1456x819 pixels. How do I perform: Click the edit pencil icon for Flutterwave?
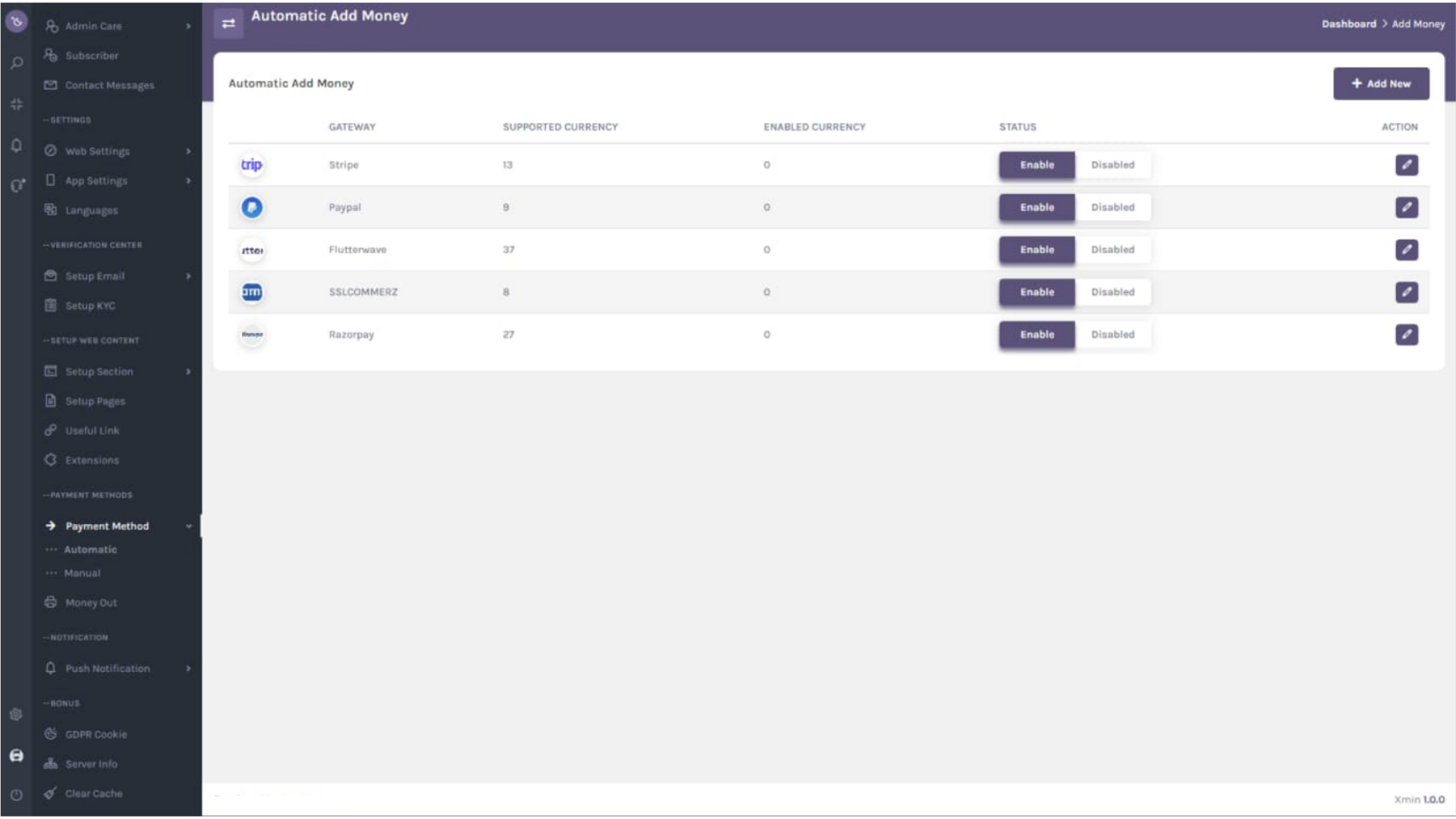1406,249
